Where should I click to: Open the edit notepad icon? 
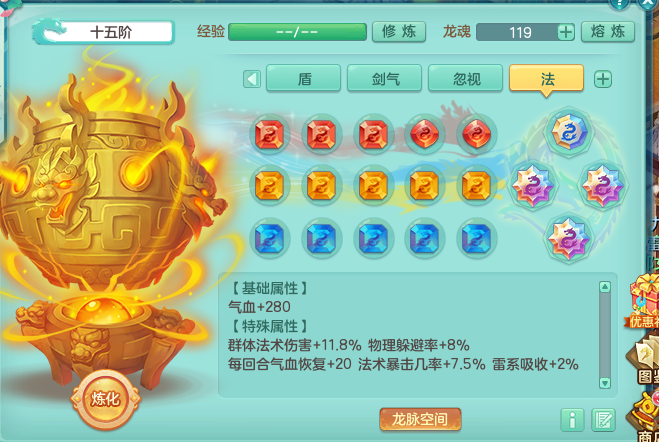[x=603, y=419]
